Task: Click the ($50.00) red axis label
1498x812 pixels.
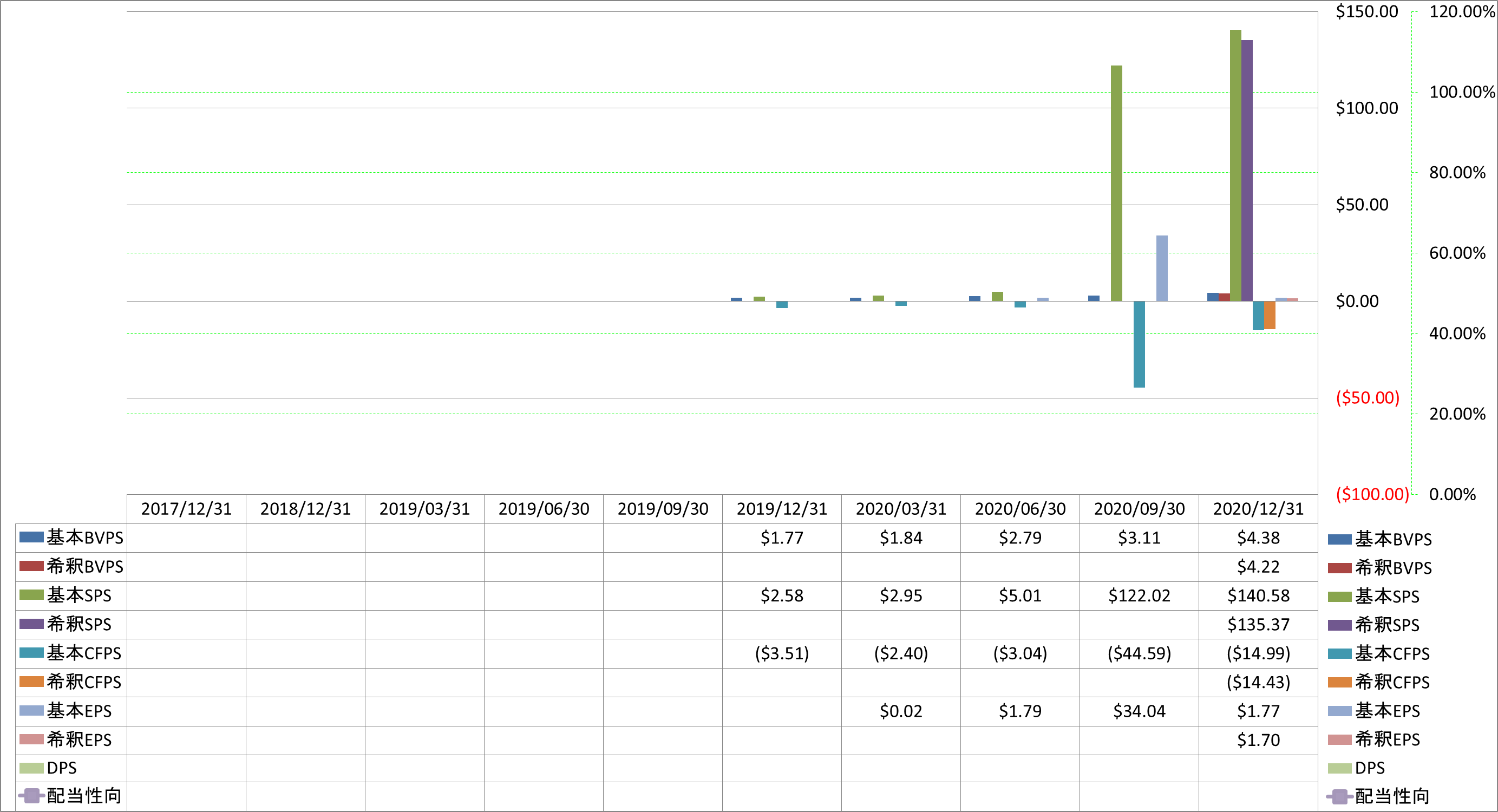Action: [1368, 398]
